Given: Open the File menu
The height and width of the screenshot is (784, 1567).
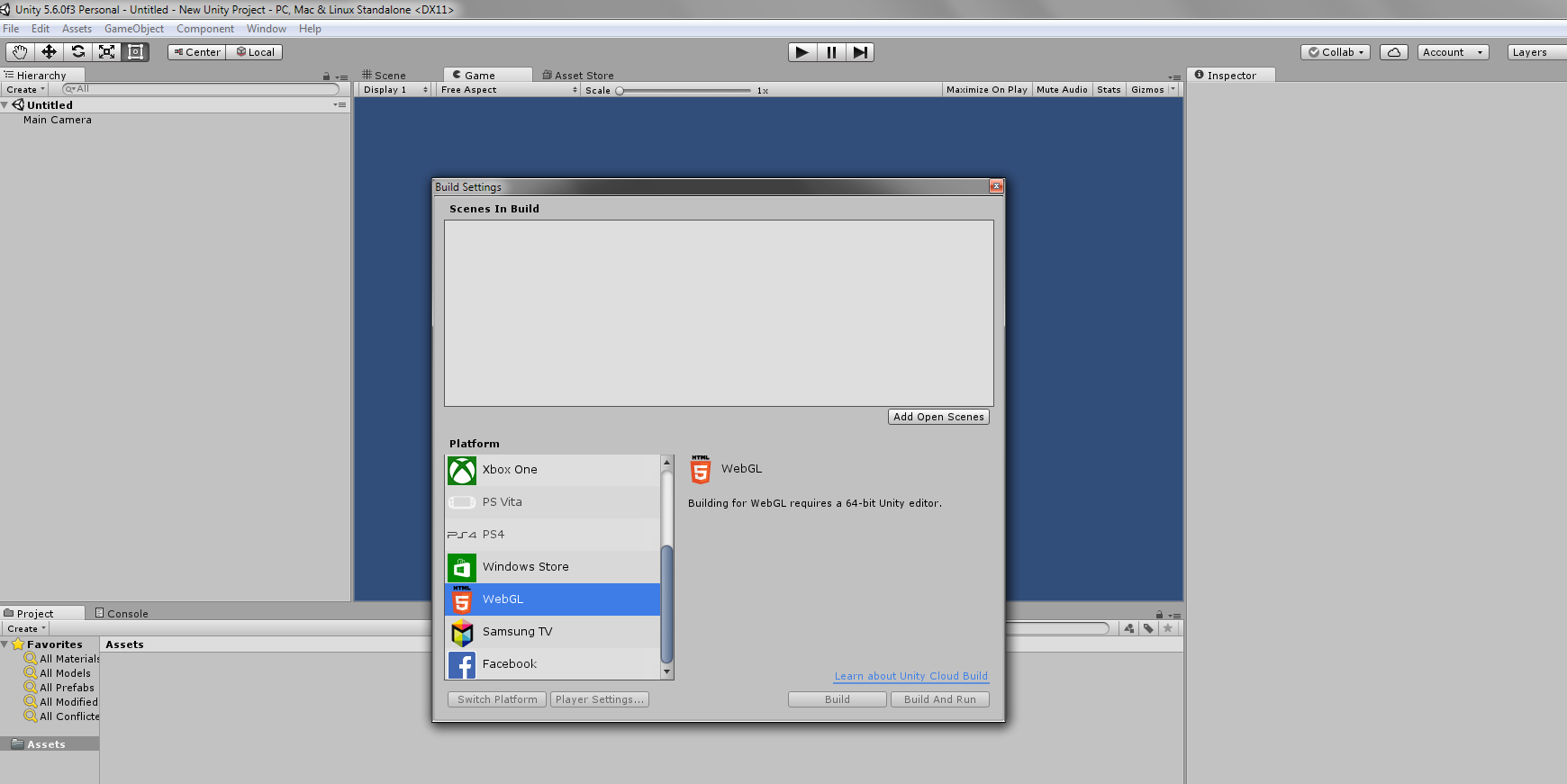Looking at the screenshot, I should [x=11, y=29].
